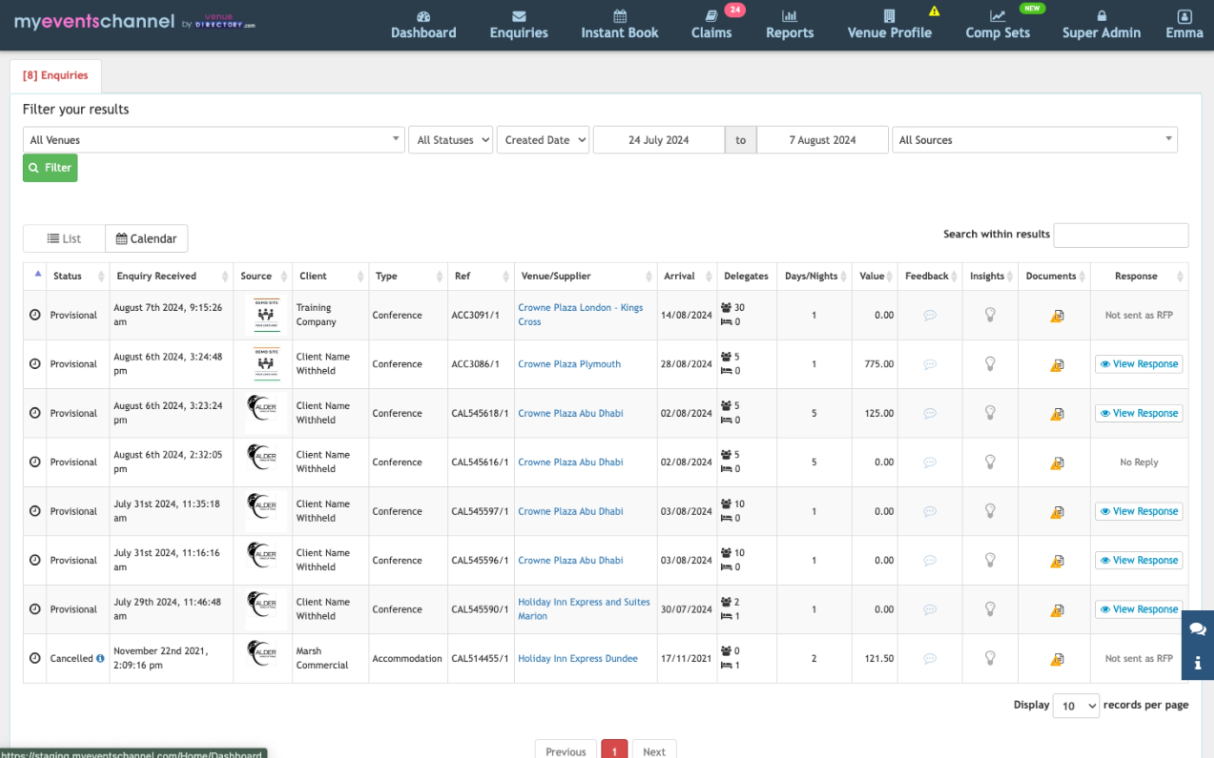This screenshot has width=1214, height=758.
Task: Click feedback bubble for CAL514455/1
Action: pyautogui.click(x=930, y=659)
